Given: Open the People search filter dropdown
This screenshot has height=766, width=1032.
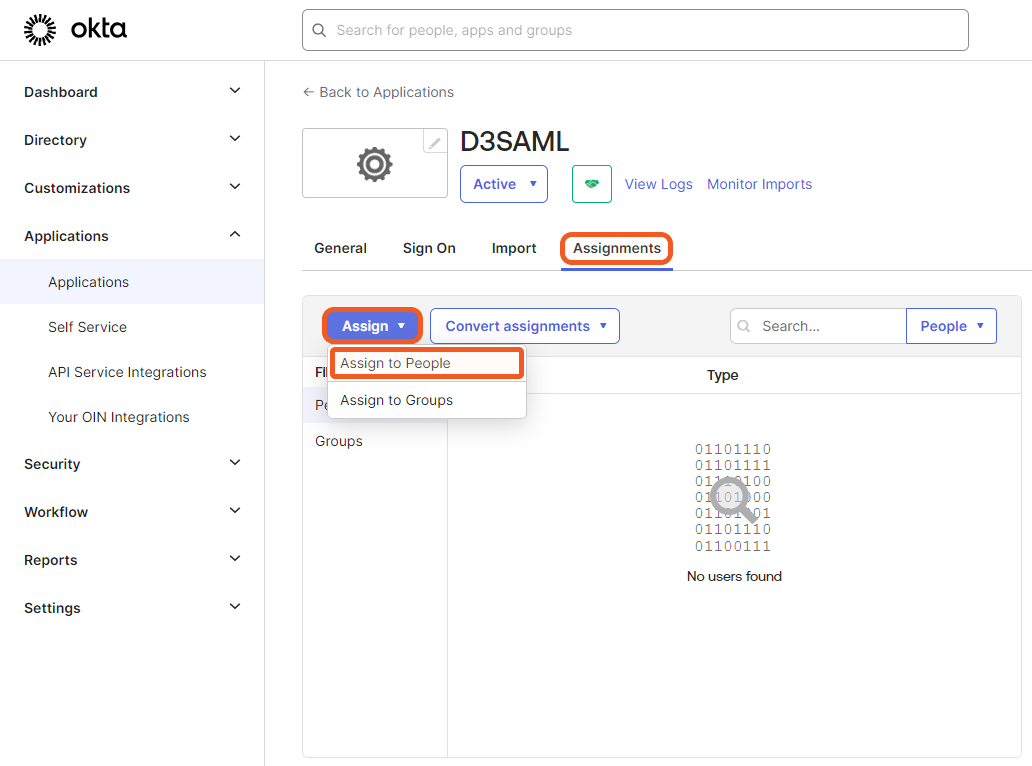Looking at the screenshot, I should click(x=951, y=326).
